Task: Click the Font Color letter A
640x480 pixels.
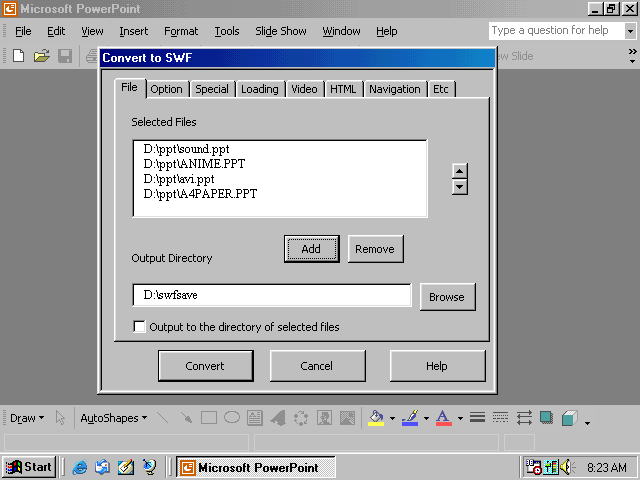Action: click(444, 418)
